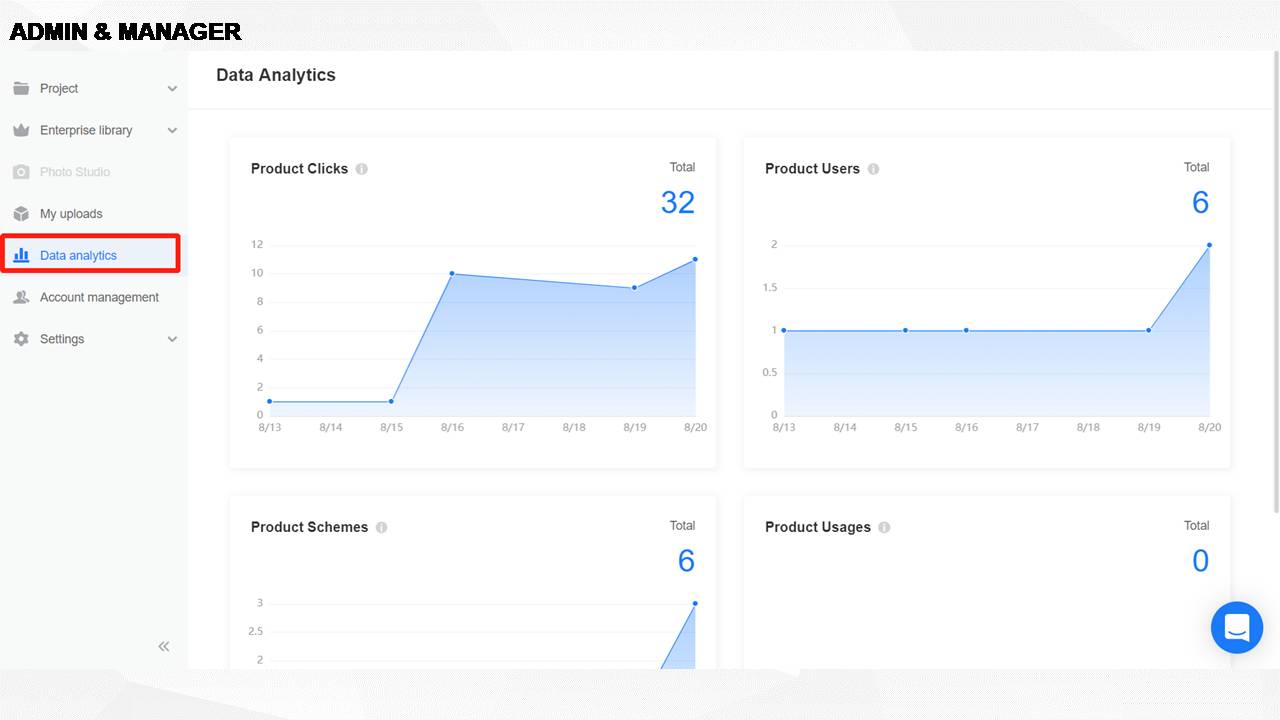
Task: Go to Account management page
Action: [99, 297]
